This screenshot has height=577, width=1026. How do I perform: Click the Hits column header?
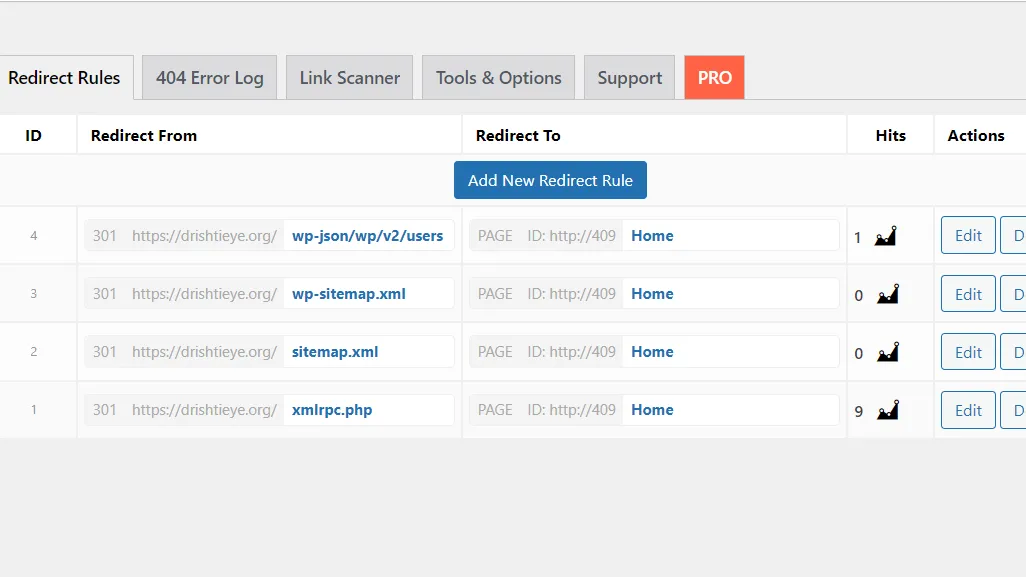click(x=890, y=135)
